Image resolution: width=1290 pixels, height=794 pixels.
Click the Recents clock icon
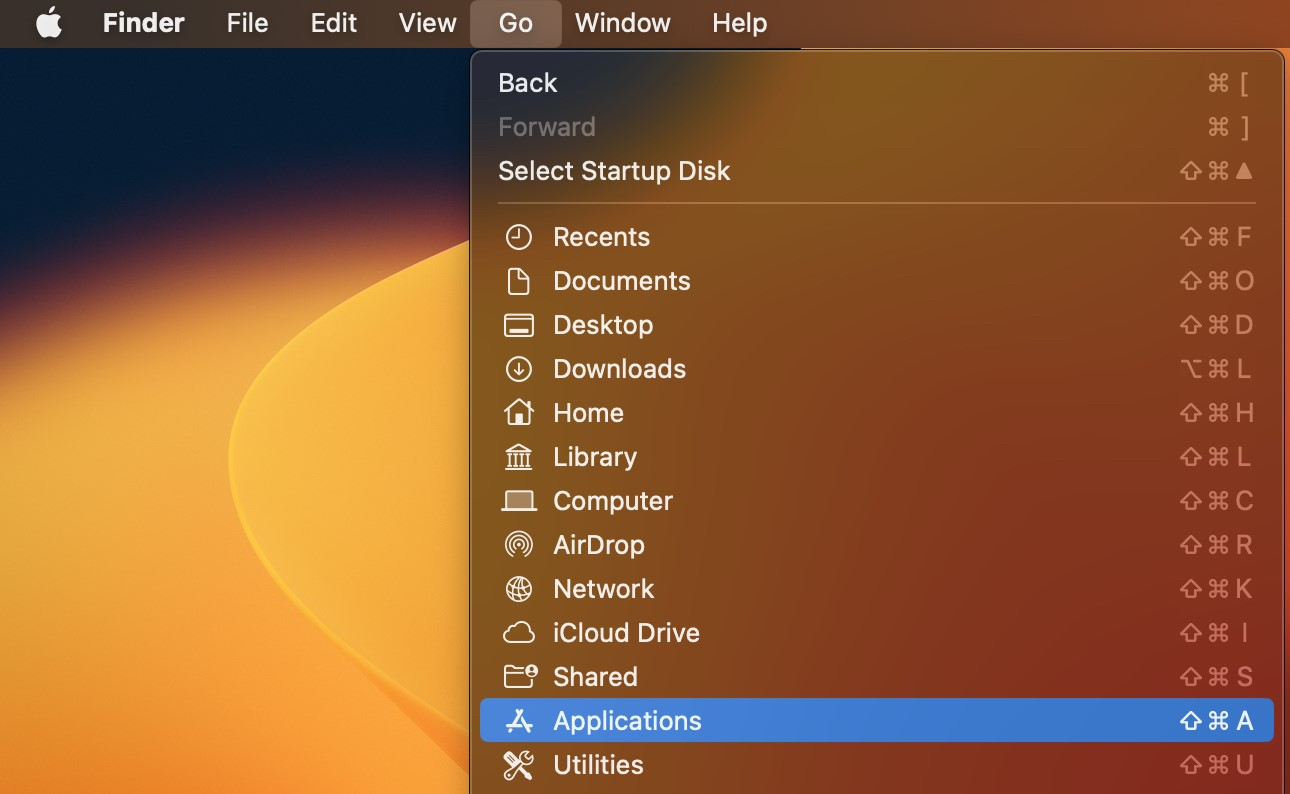point(518,237)
